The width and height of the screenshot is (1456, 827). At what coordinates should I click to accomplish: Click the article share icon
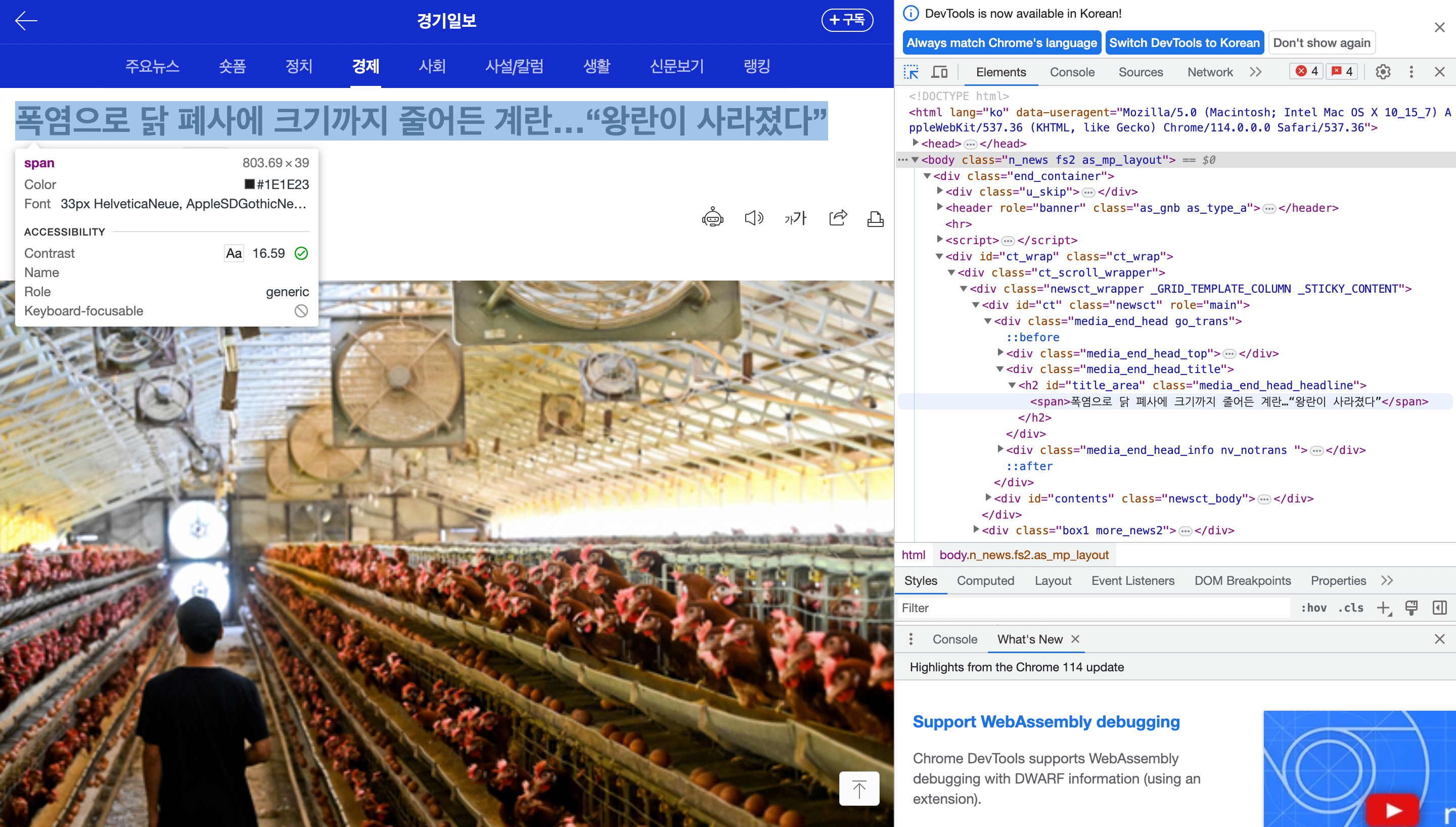click(838, 218)
